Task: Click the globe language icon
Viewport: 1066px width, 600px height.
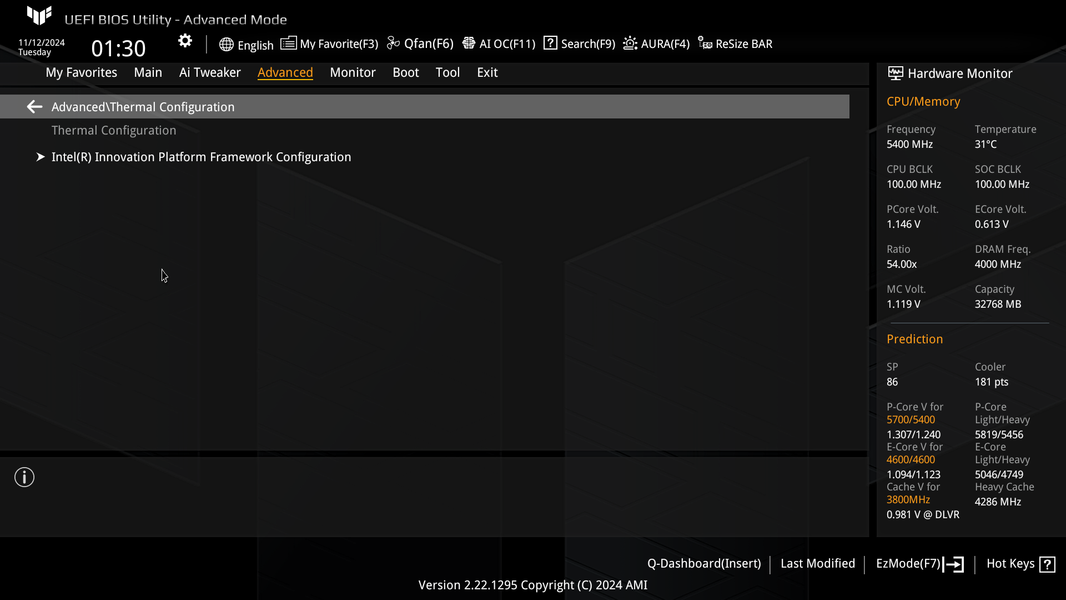Action: (x=226, y=44)
